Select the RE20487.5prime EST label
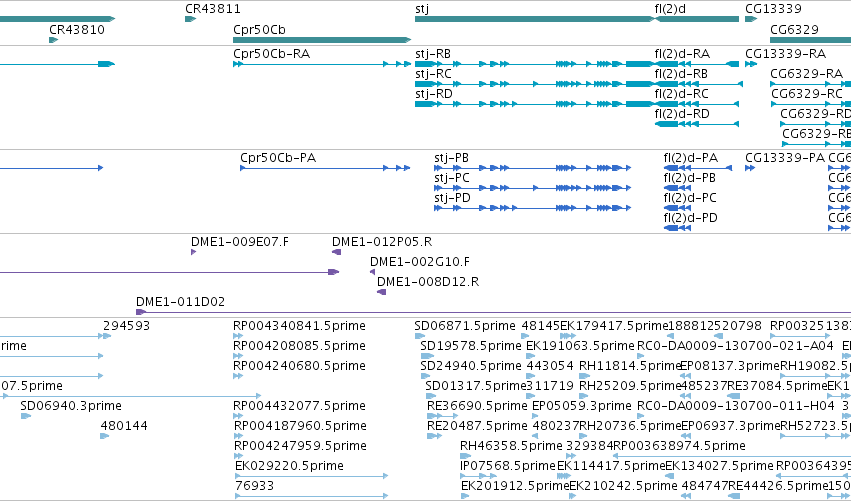The width and height of the screenshot is (851, 501). pyautogui.click(x=477, y=426)
